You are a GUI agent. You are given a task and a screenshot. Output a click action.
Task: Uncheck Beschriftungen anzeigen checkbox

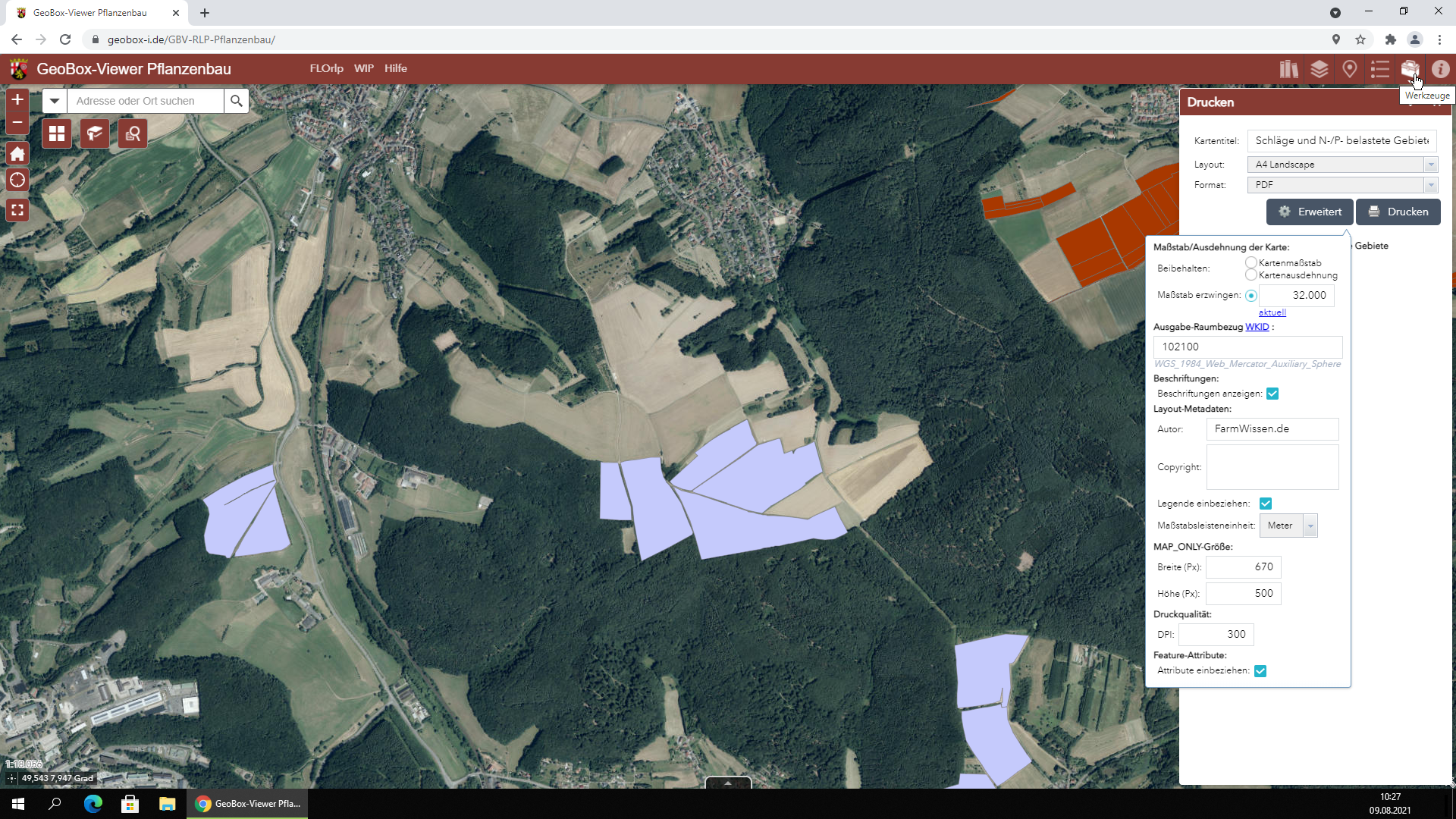(x=1272, y=394)
